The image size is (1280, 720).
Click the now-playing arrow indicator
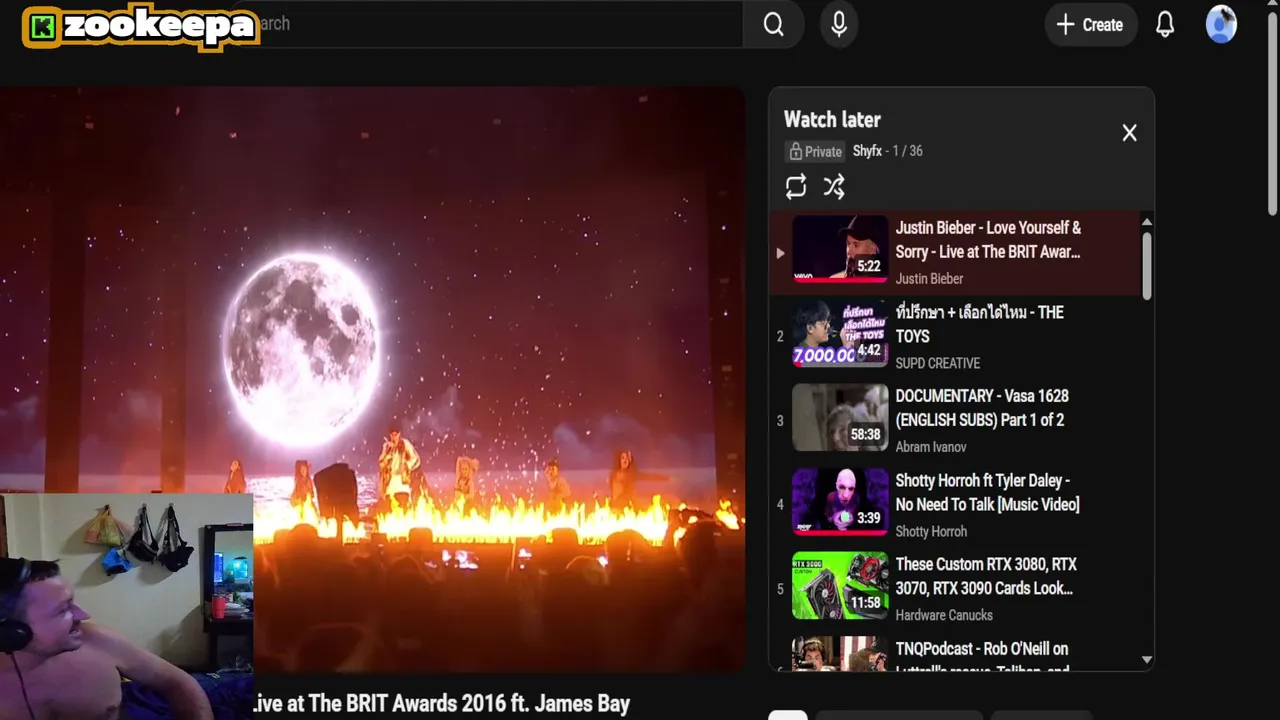pyautogui.click(x=780, y=253)
